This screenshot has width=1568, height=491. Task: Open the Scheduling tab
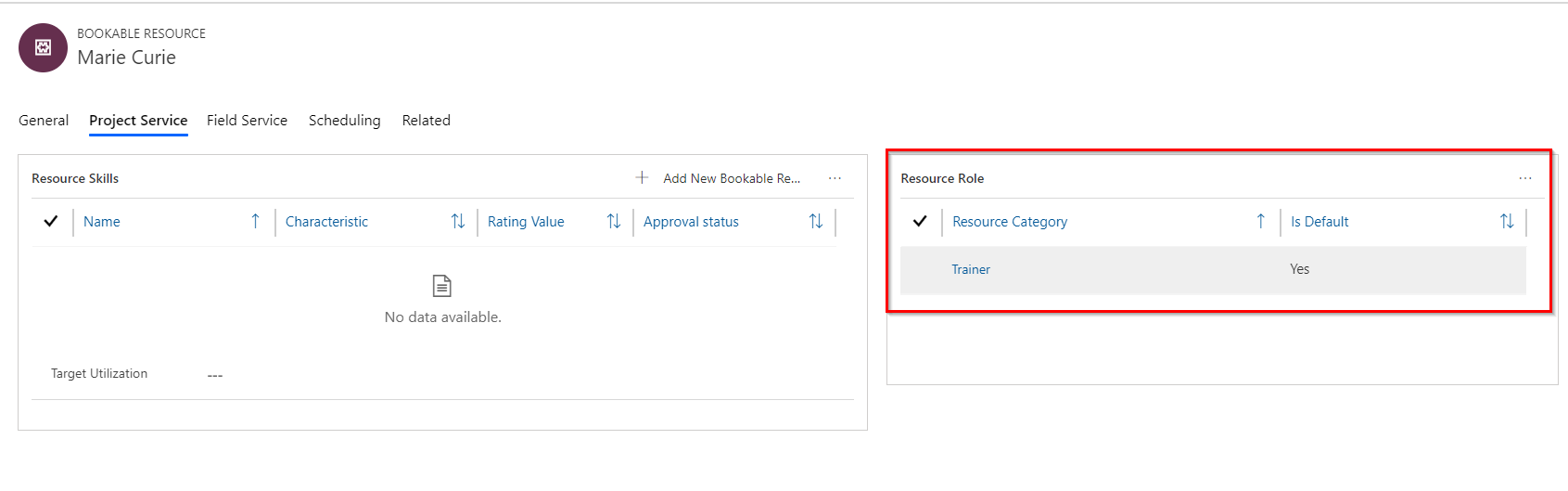(344, 121)
